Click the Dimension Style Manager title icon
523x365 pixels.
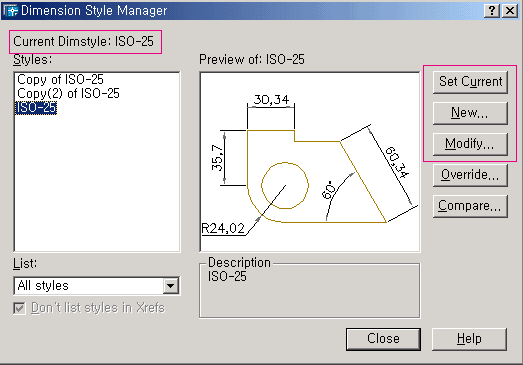coord(10,10)
